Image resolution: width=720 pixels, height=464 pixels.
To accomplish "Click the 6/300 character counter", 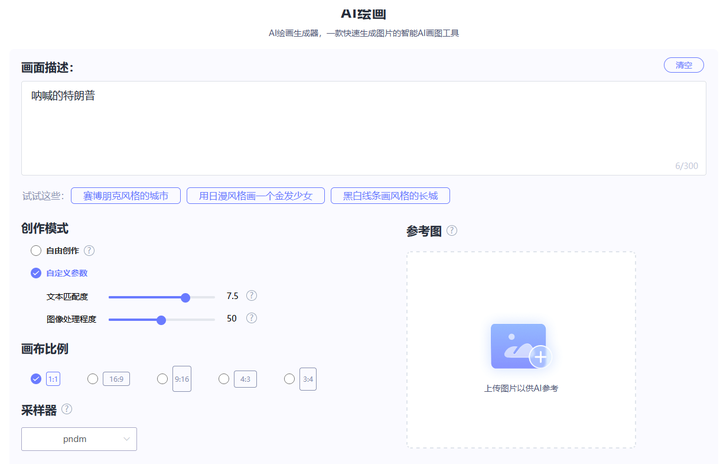I will (x=686, y=166).
